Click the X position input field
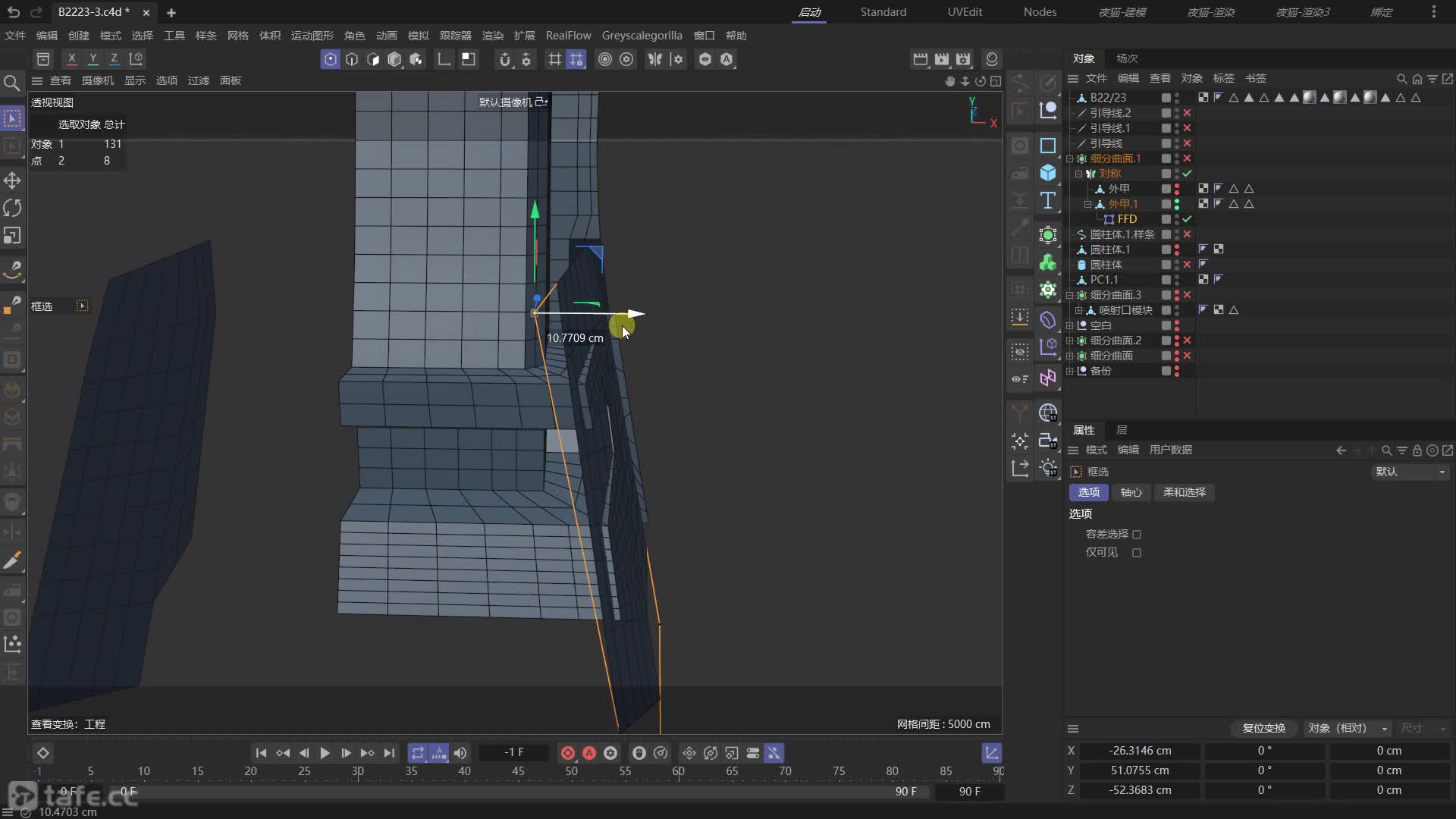The width and height of the screenshot is (1456, 819). pyautogui.click(x=1139, y=751)
